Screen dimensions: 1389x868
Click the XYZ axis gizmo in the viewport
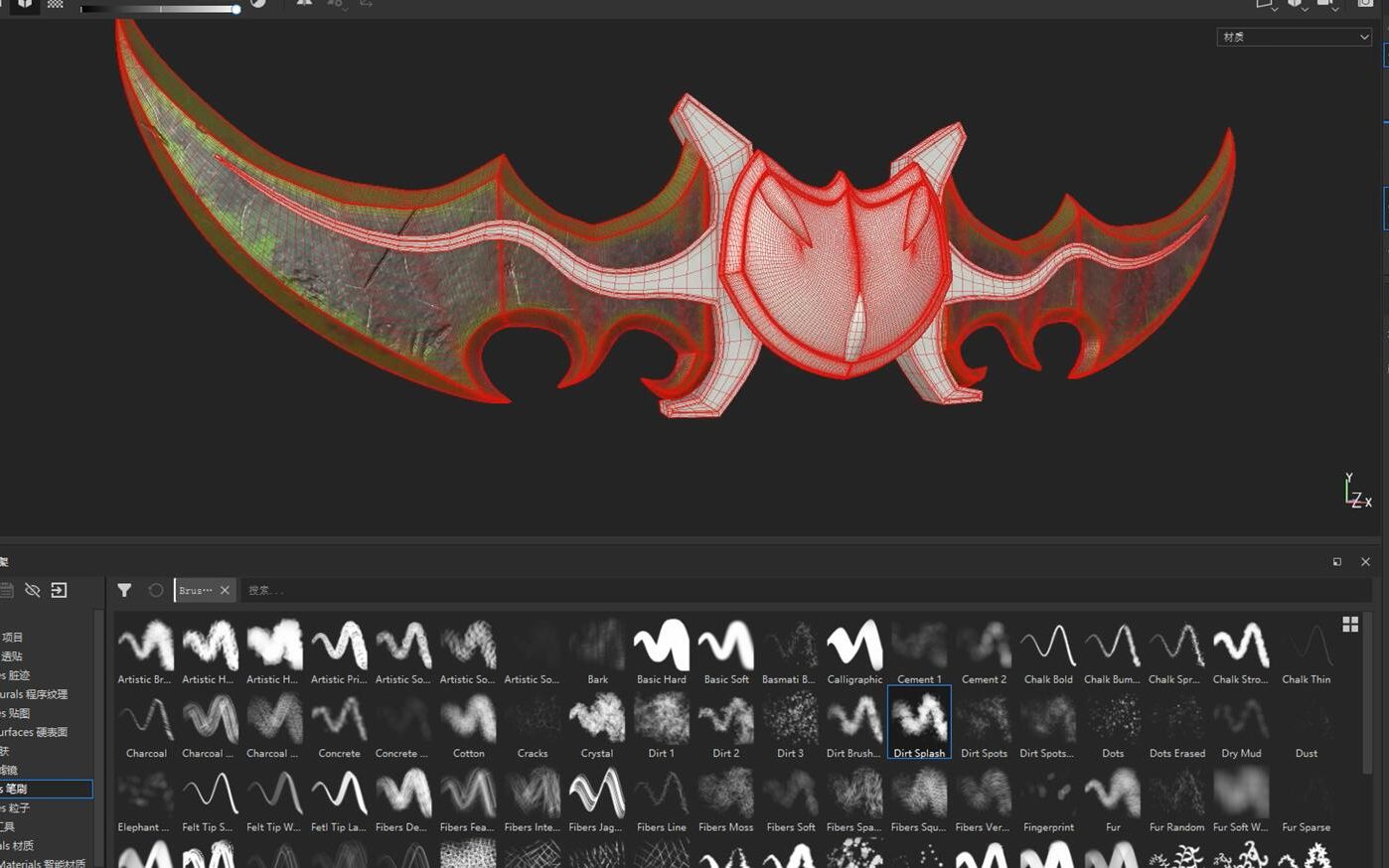[x=1357, y=492]
